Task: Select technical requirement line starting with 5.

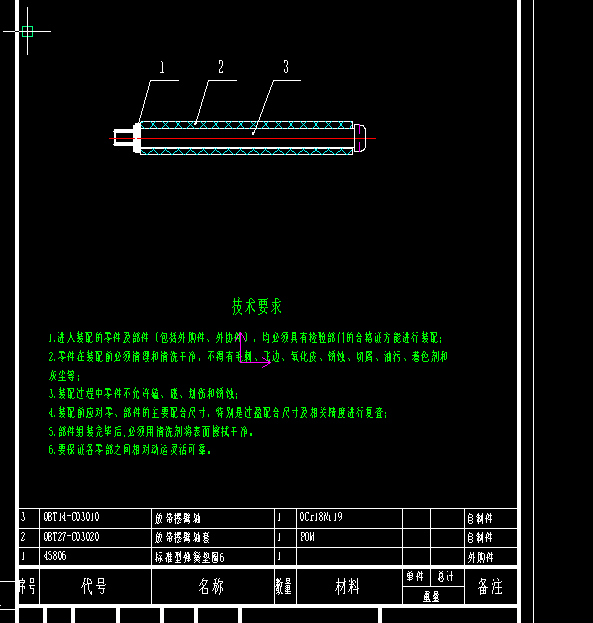Action: pyautogui.click(x=151, y=431)
